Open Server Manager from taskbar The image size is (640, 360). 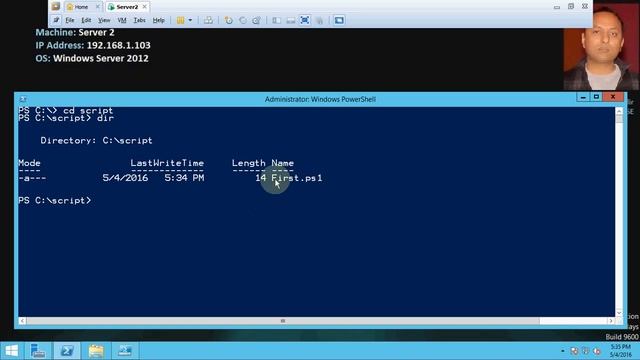[38, 351]
